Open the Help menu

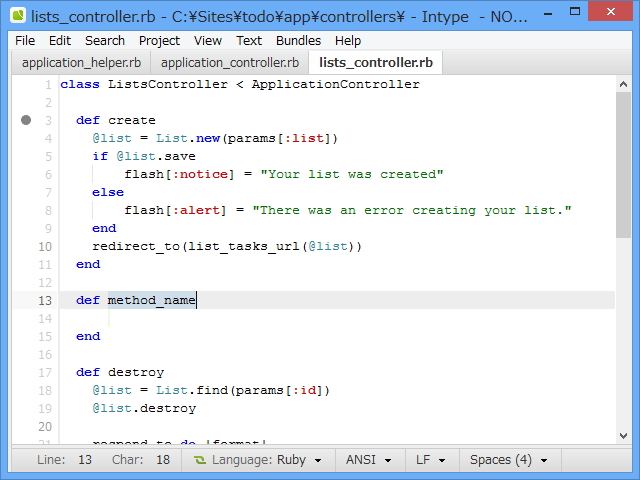348,41
